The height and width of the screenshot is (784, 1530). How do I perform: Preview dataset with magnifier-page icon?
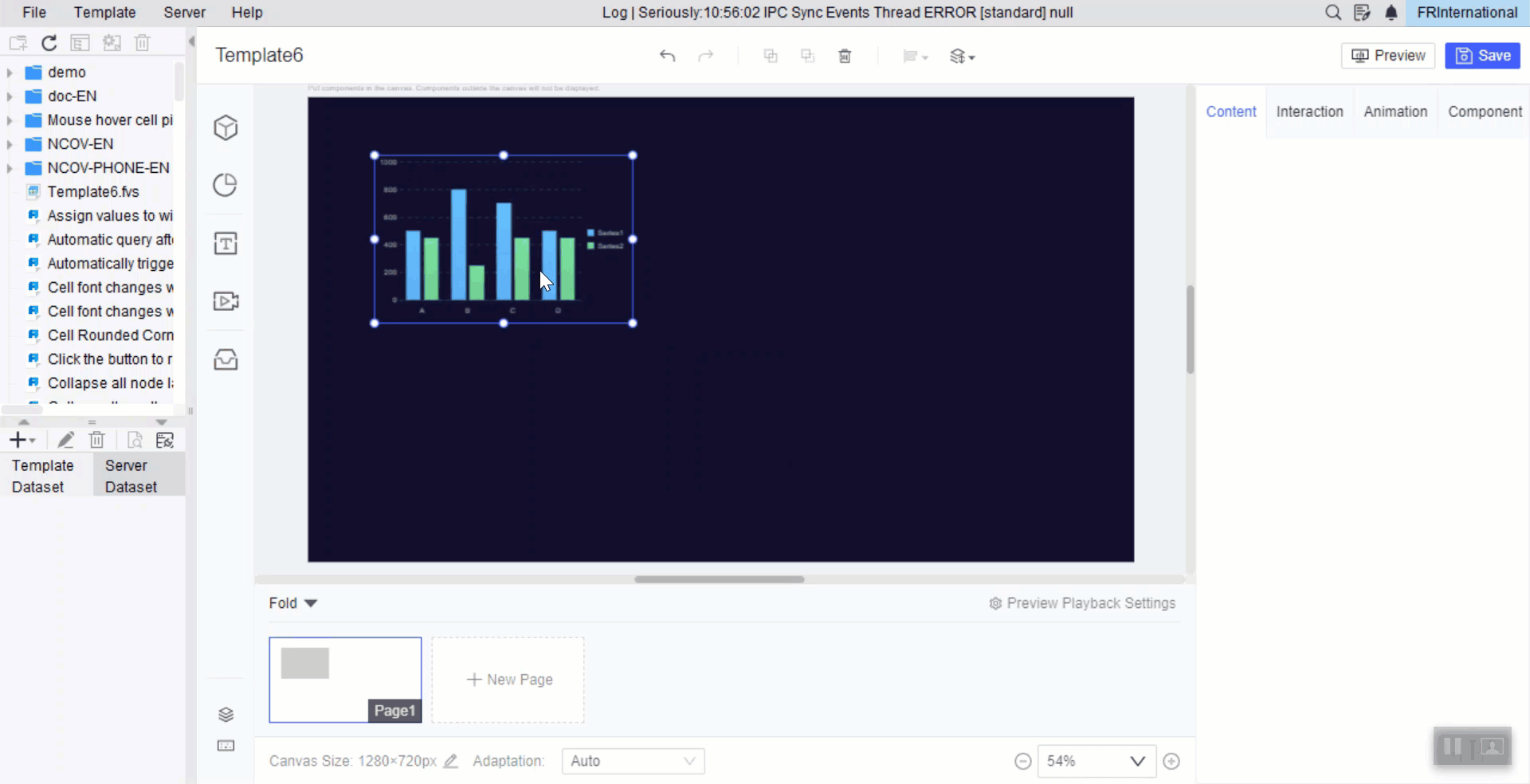pyautogui.click(x=135, y=440)
